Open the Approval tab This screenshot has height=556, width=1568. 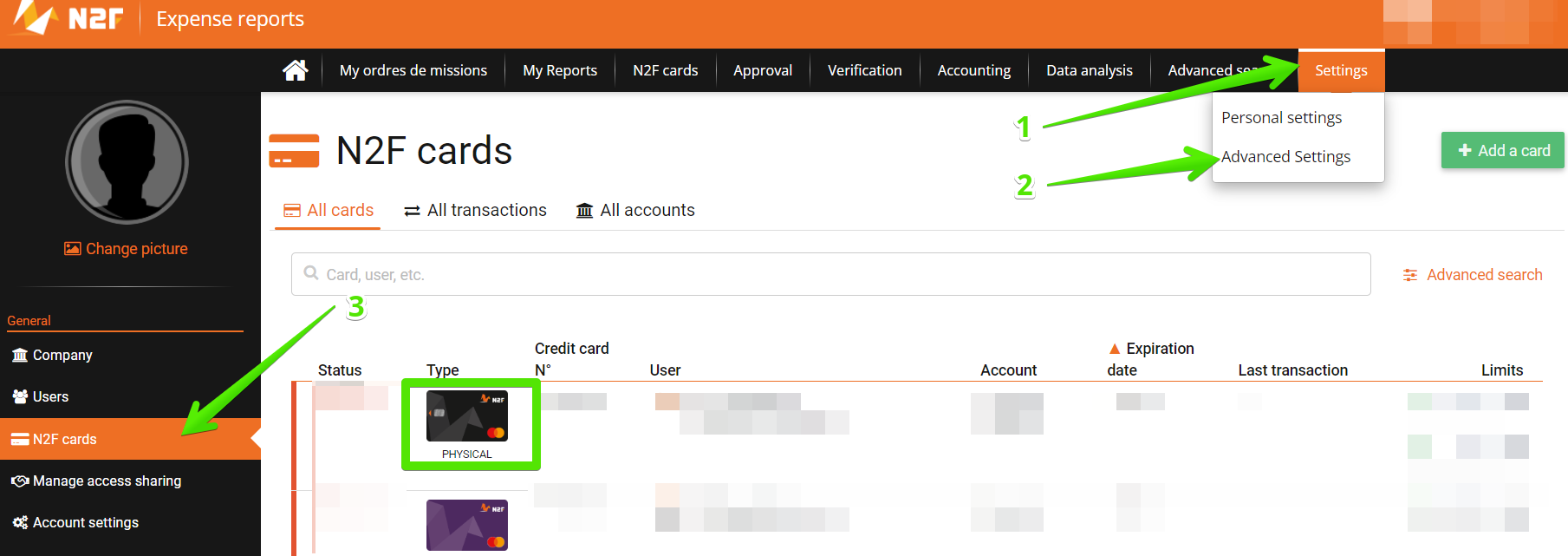coord(763,70)
